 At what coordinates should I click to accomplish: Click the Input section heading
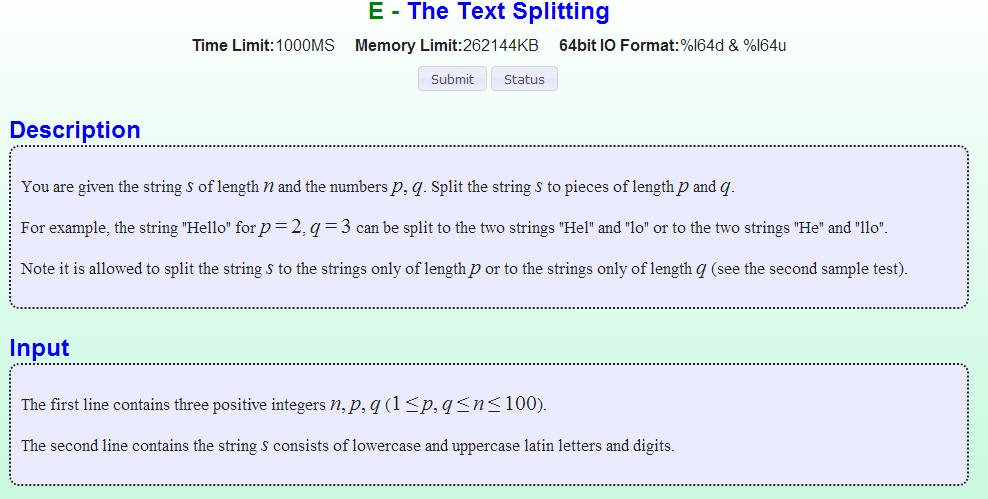(x=39, y=348)
